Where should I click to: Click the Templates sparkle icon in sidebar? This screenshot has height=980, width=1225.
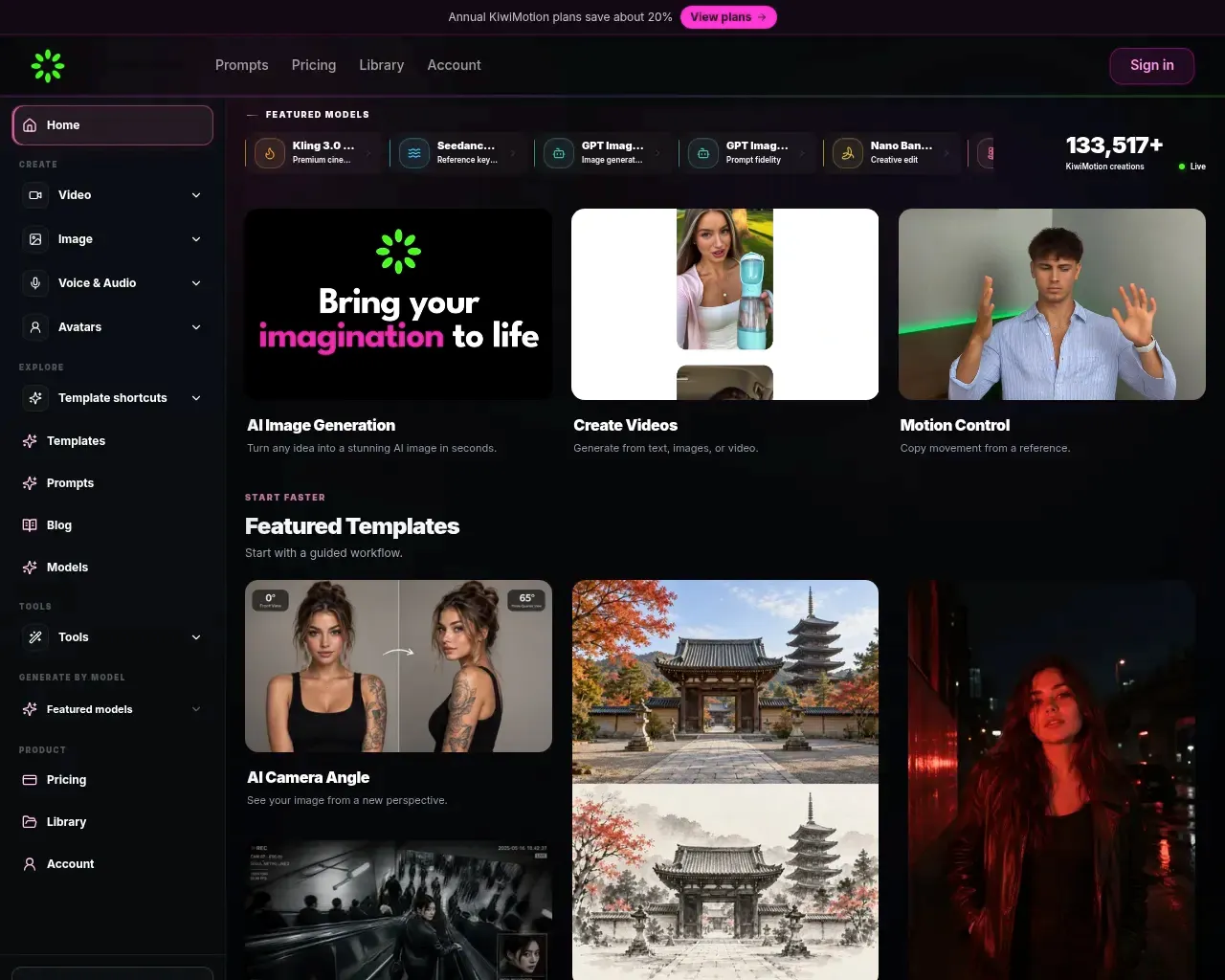click(x=30, y=441)
